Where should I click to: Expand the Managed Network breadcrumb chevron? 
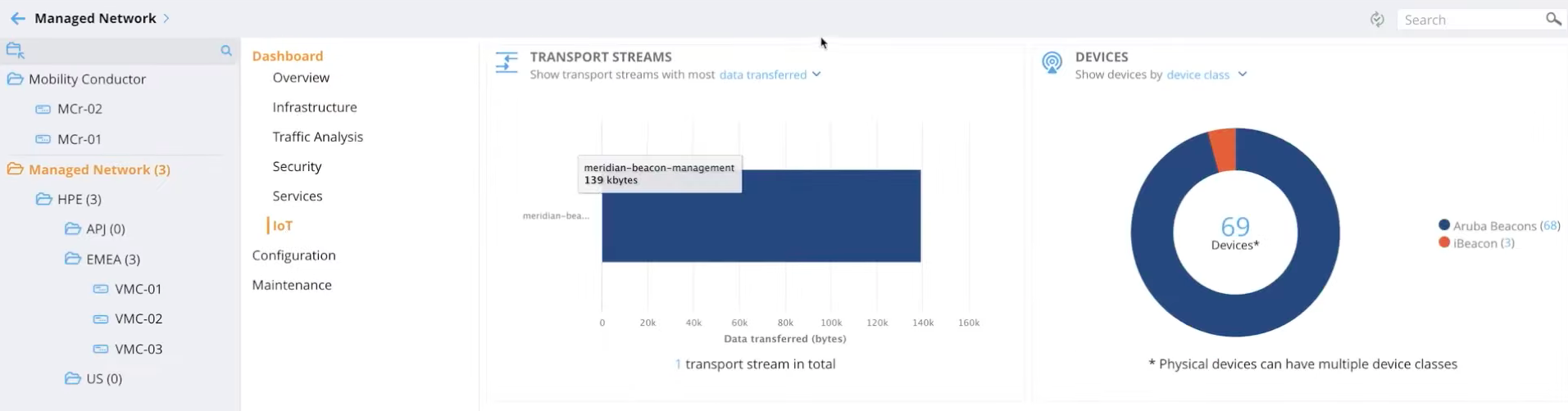(x=166, y=18)
